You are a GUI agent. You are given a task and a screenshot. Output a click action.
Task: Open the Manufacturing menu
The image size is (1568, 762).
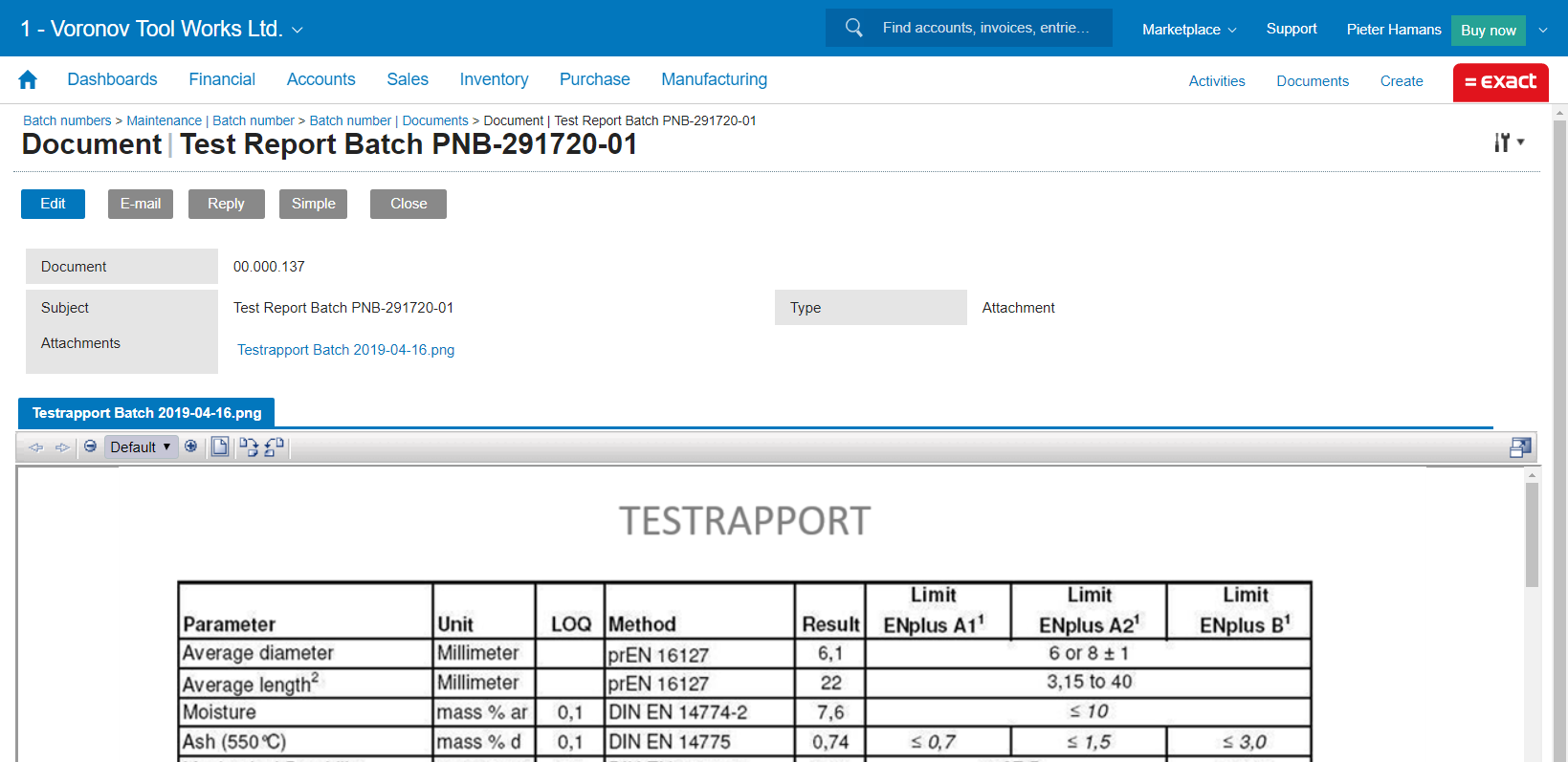tap(714, 79)
